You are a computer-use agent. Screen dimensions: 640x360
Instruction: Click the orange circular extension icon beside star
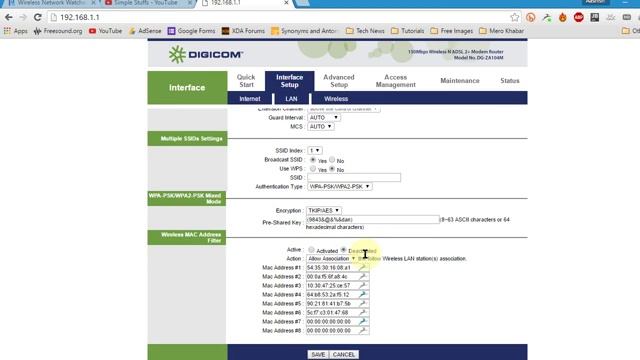point(531,18)
